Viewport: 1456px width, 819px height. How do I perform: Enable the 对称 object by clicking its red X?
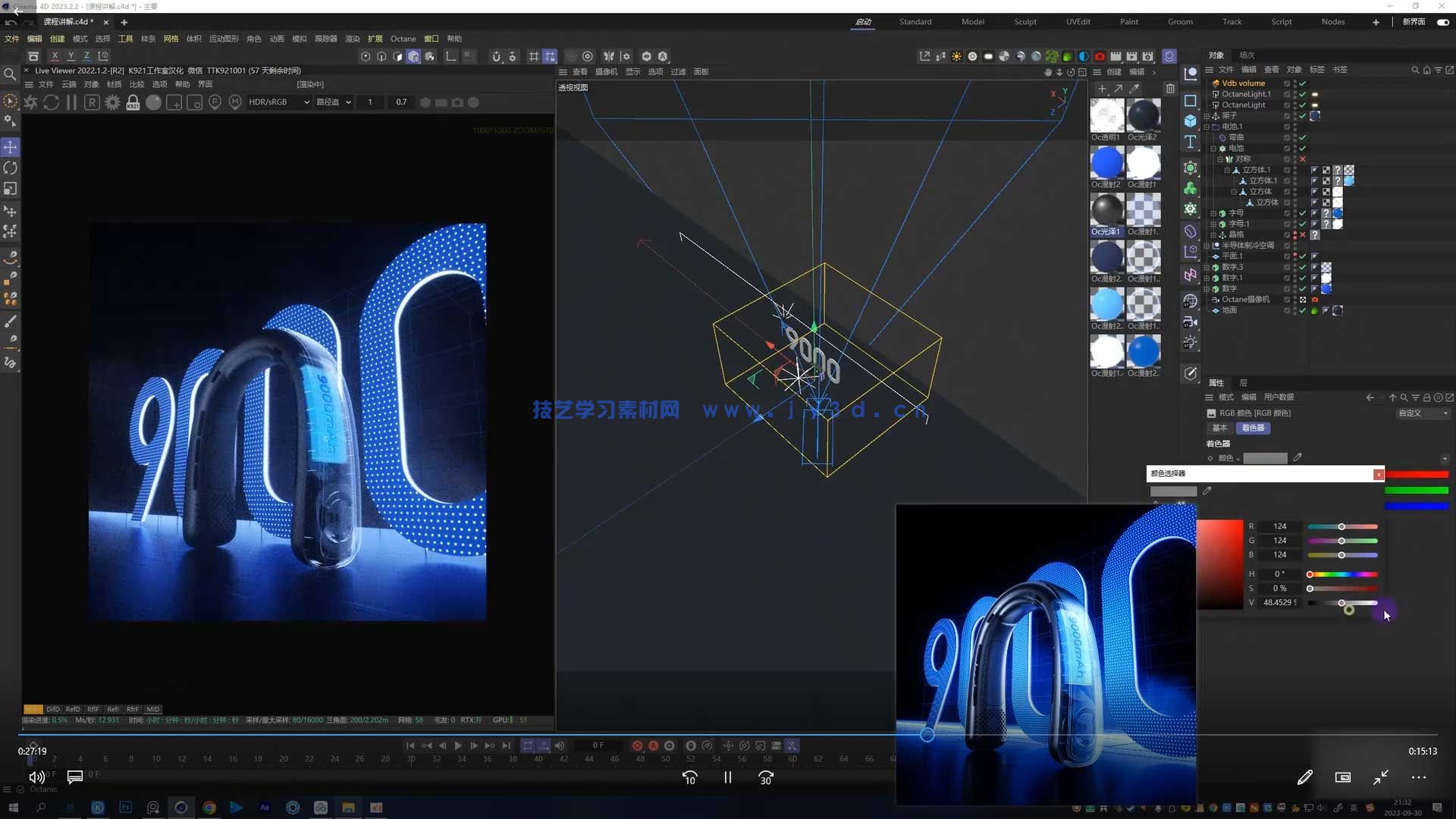[x=1303, y=159]
